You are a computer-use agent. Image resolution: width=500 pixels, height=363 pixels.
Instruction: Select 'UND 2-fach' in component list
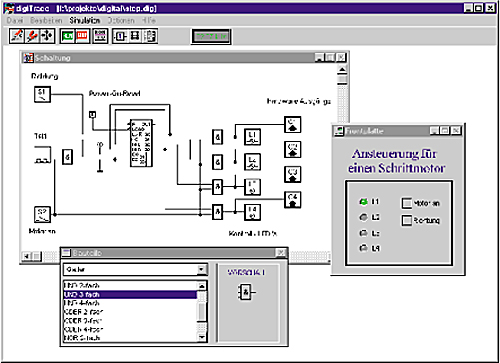tap(130, 286)
